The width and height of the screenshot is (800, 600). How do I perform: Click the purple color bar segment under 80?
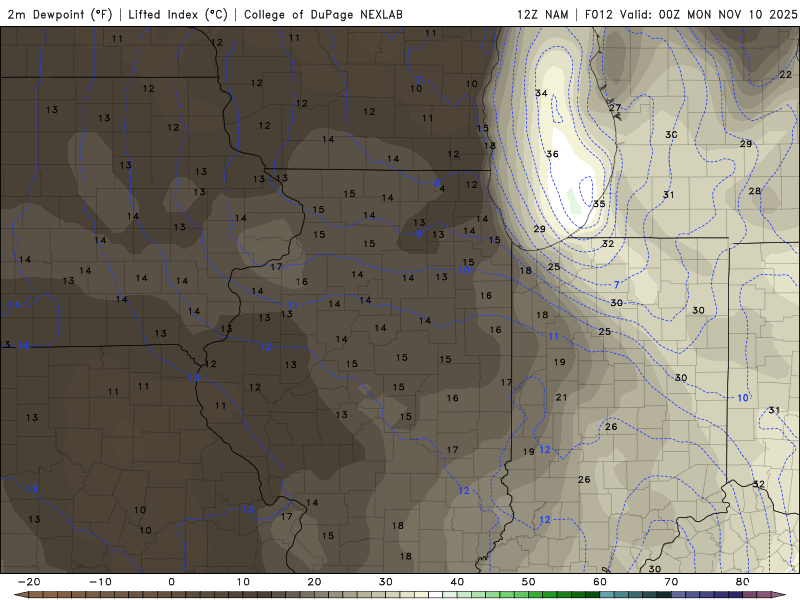[750, 595]
